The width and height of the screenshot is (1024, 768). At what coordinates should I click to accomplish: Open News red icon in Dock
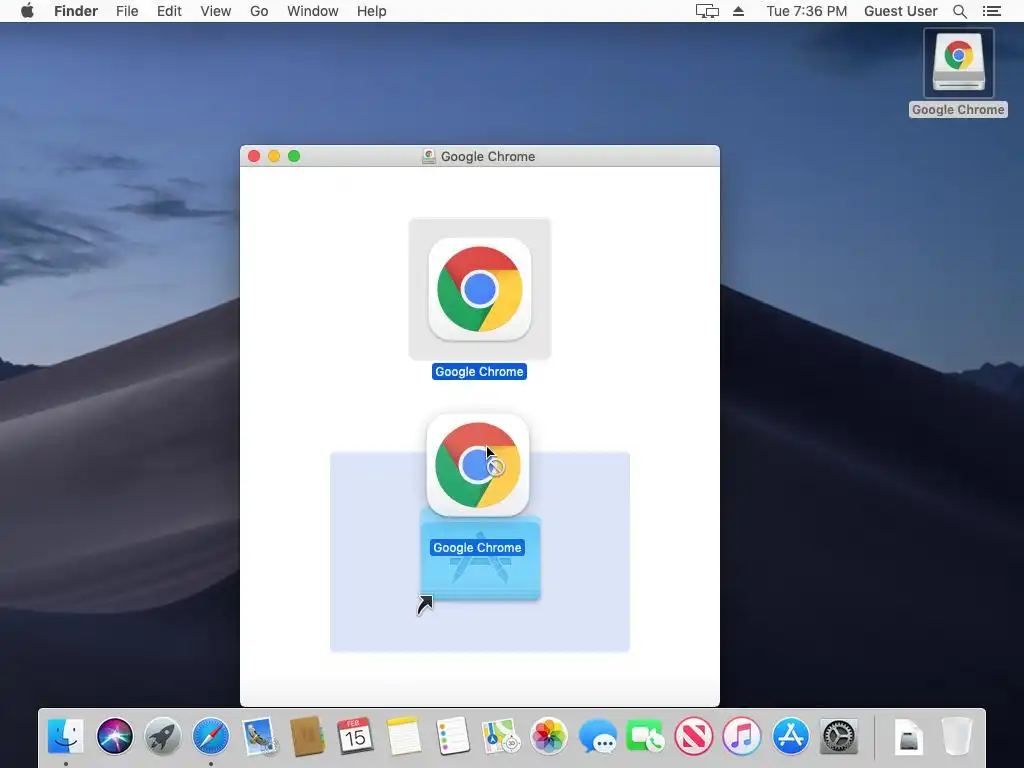tap(694, 736)
